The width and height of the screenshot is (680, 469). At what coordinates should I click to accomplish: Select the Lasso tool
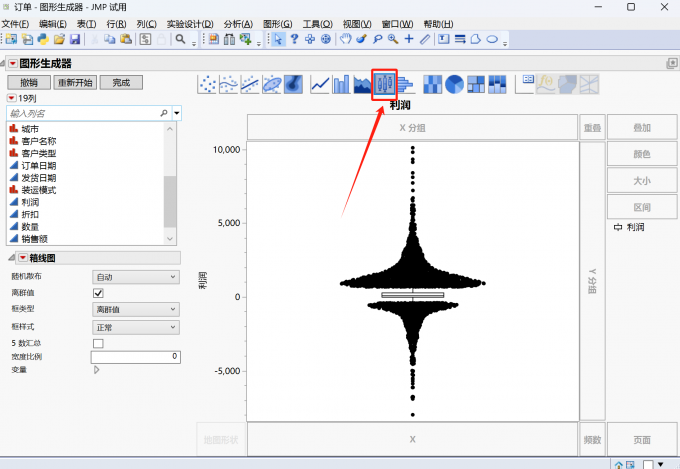point(377,39)
